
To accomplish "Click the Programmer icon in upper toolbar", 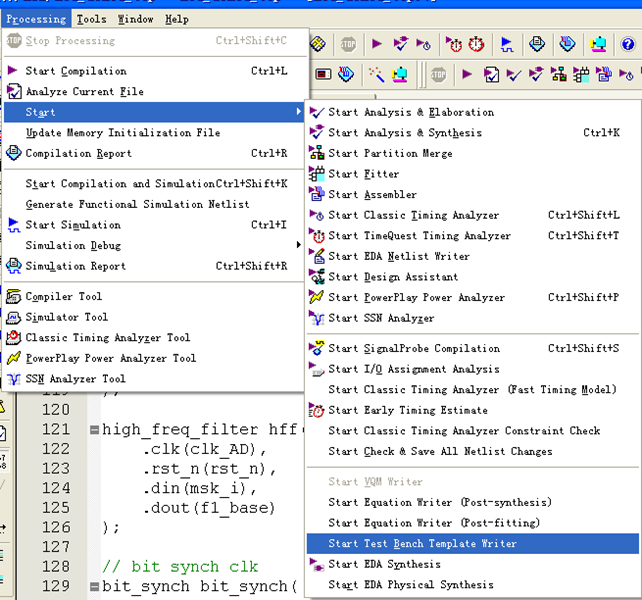I will (567, 43).
